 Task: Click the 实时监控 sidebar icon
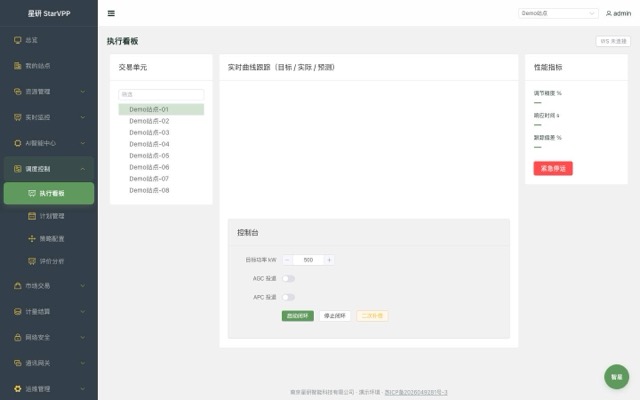18,117
